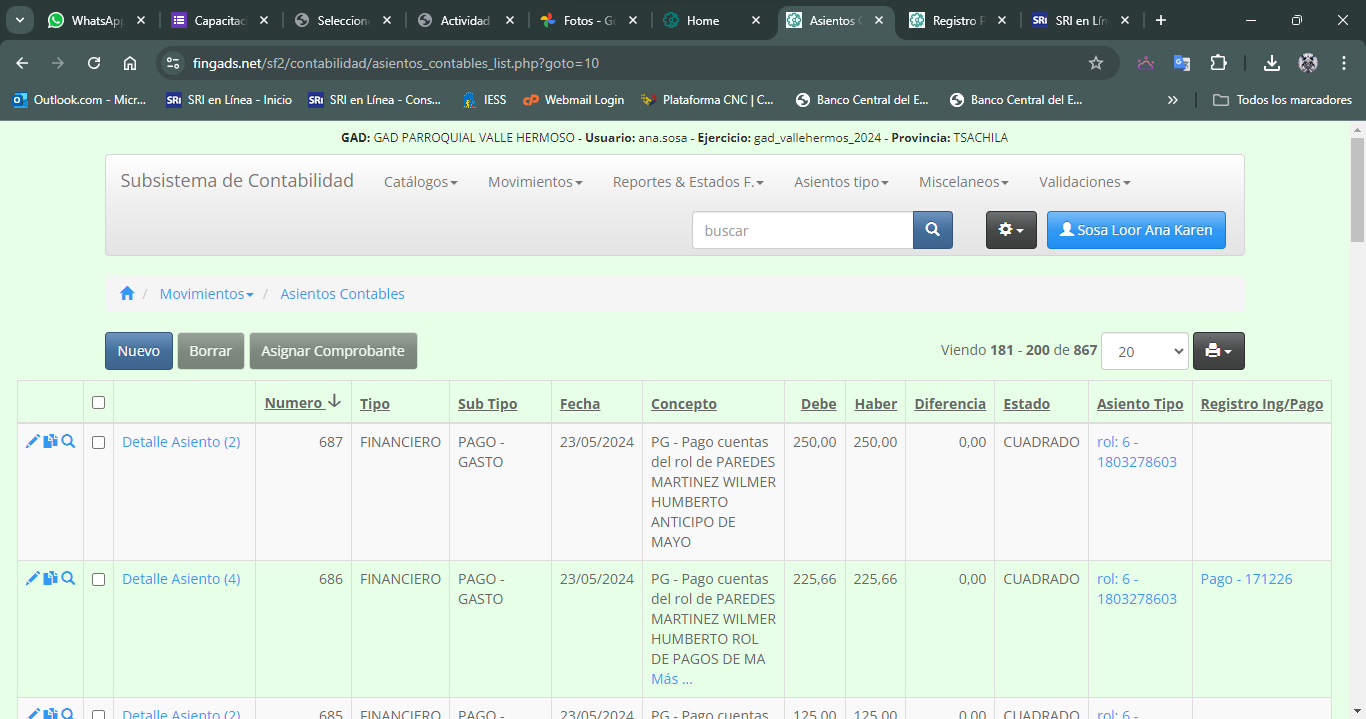Bookmark this page with the star icon
Screen dimensions: 1366x719
pyautogui.click(x=1096, y=63)
